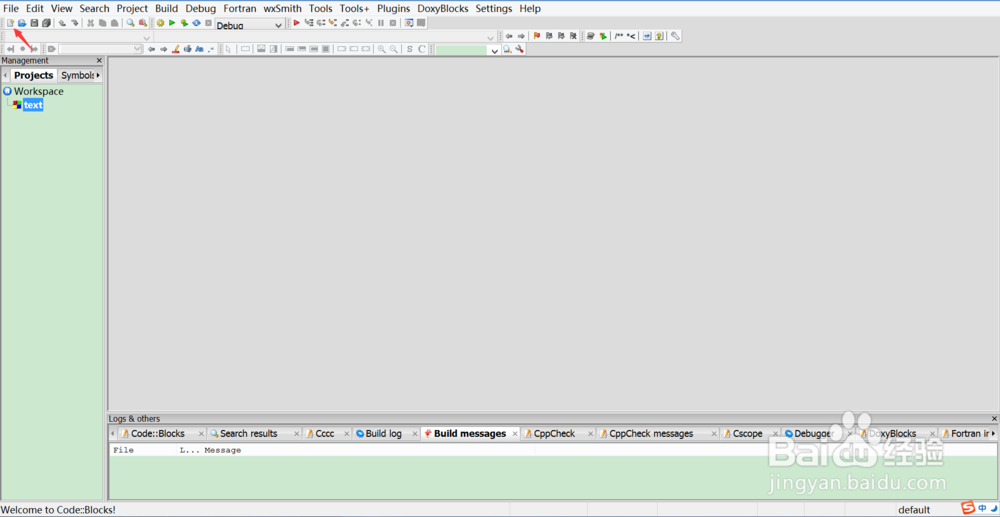Switch to the Projects tab

(34, 75)
